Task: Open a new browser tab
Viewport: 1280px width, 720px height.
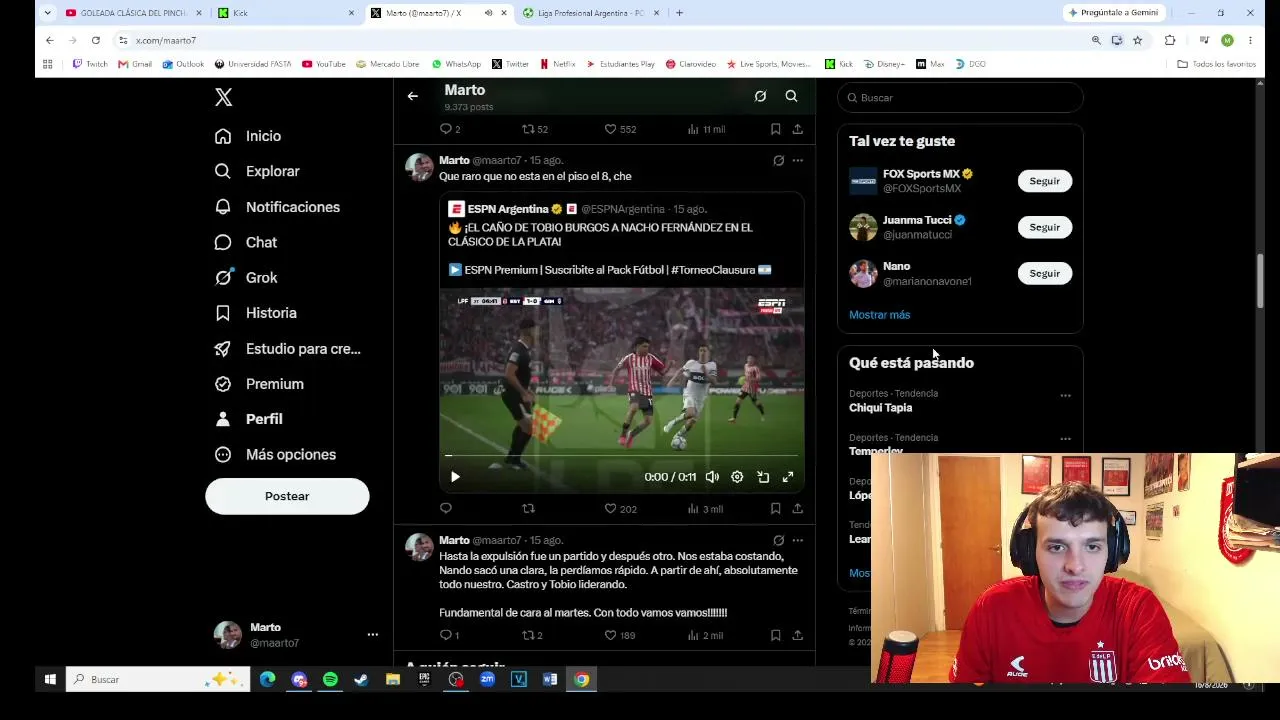Action: tap(679, 13)
